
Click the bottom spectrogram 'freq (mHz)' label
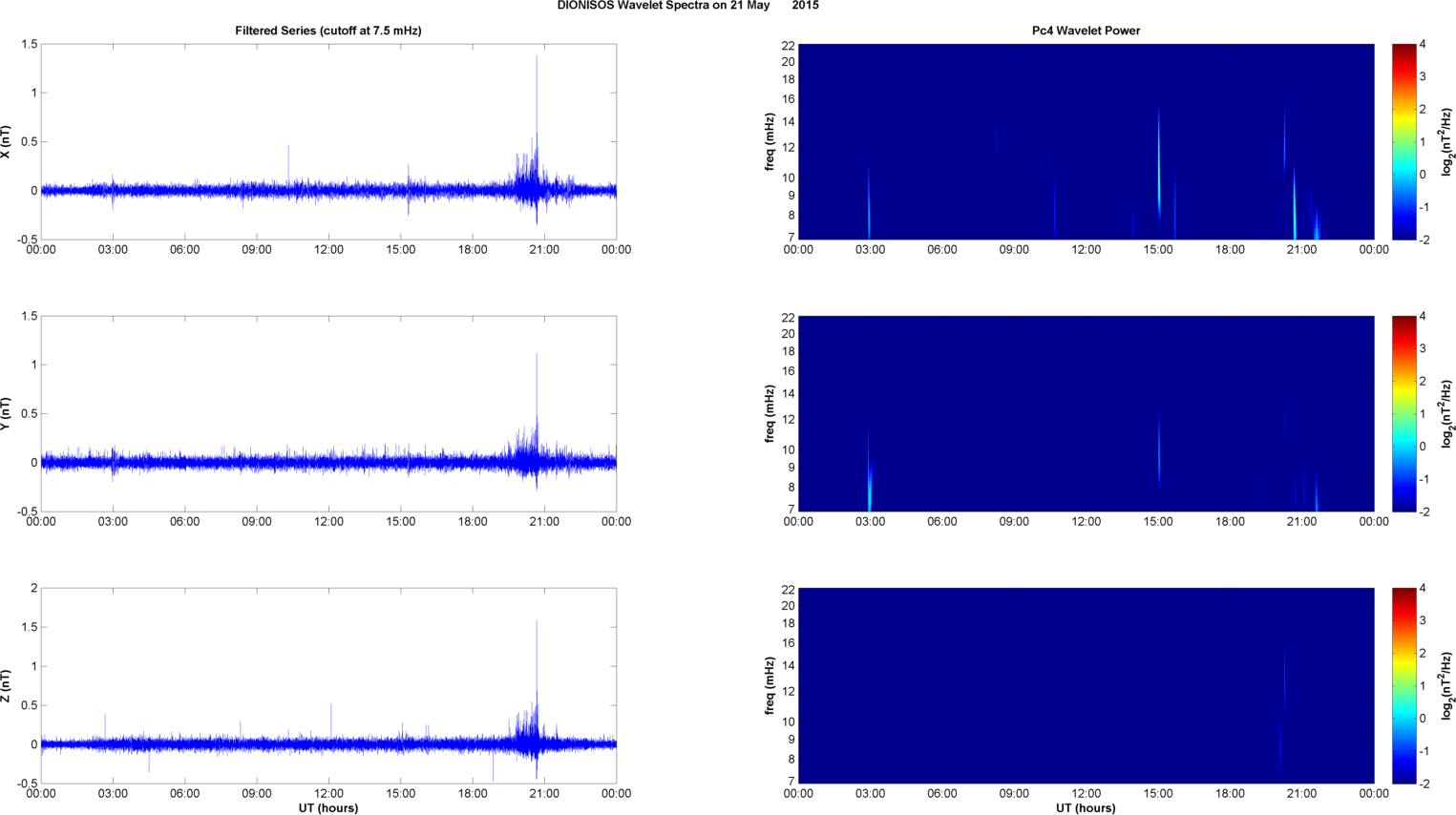tap(770, 686)
